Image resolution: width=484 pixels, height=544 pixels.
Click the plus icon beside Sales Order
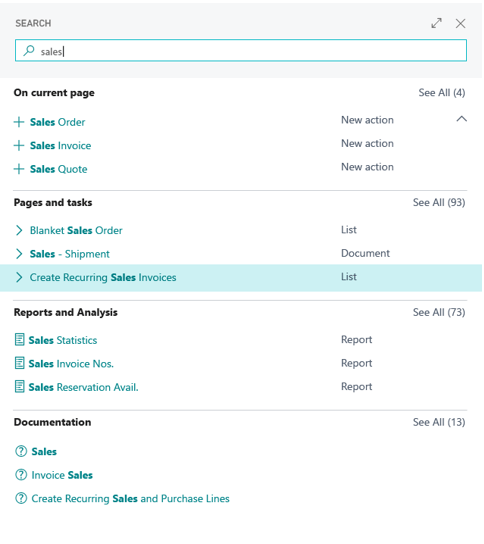click(19, 122)
